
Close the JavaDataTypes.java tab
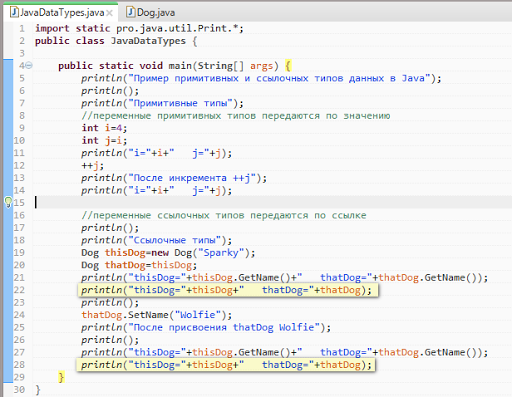coord(110,13)
